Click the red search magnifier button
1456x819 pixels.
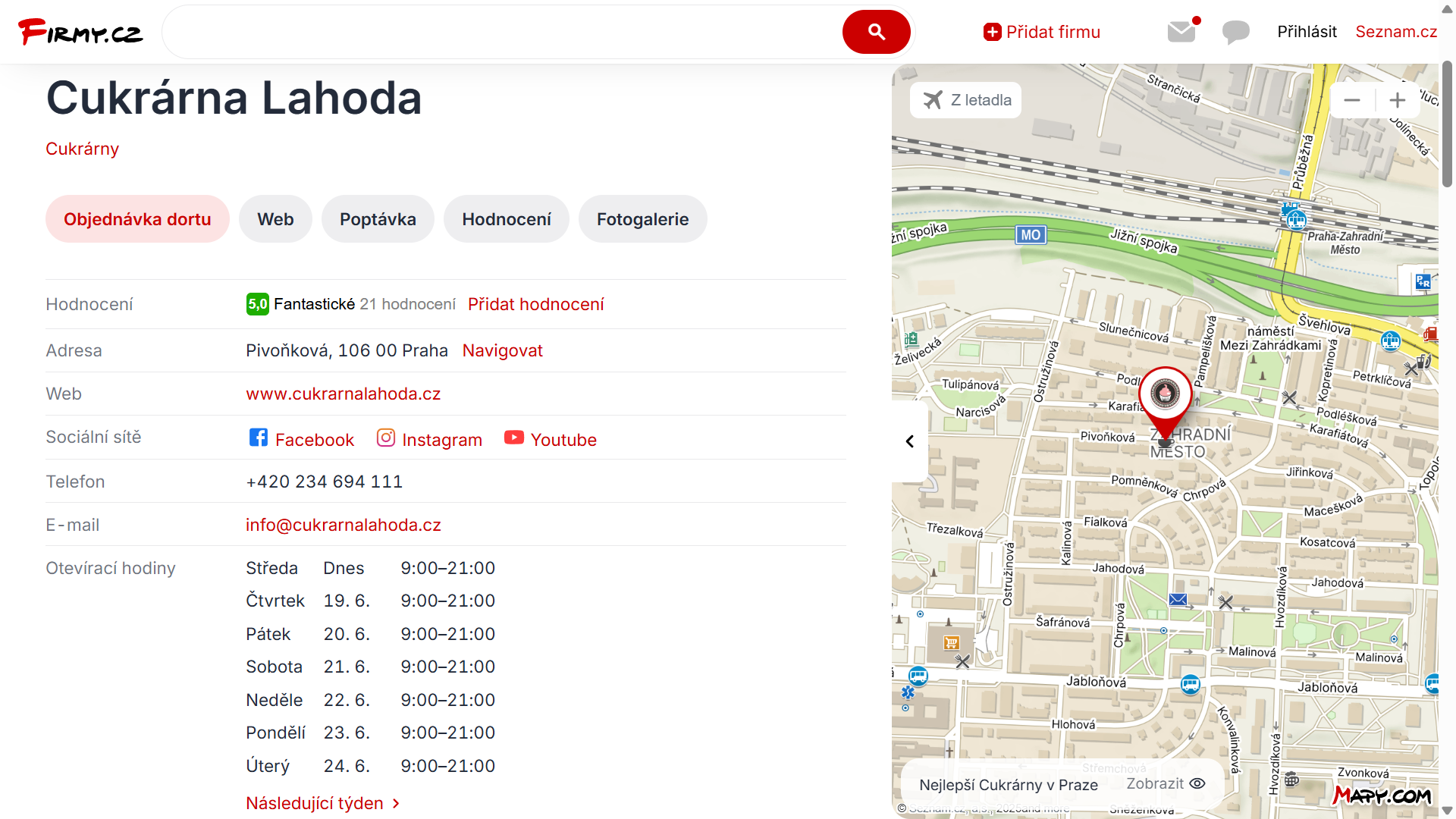876,32
